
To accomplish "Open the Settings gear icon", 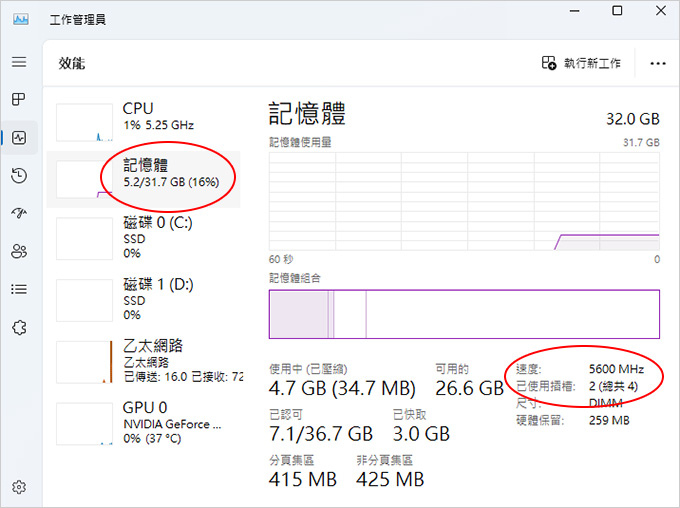I will tap(19, 487).
